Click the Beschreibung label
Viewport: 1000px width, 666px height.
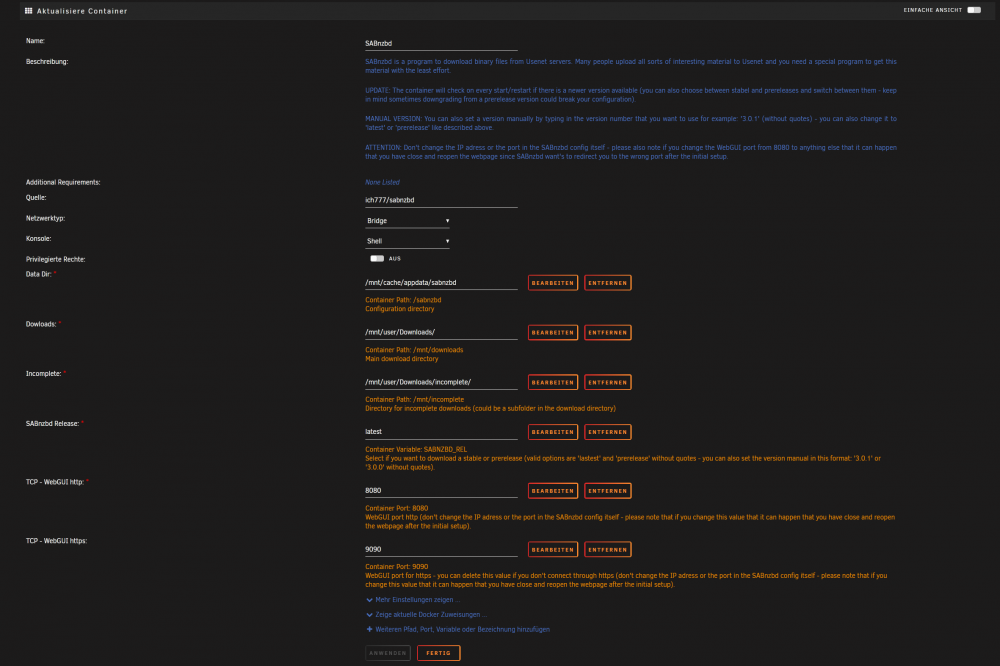click(47, 62)
